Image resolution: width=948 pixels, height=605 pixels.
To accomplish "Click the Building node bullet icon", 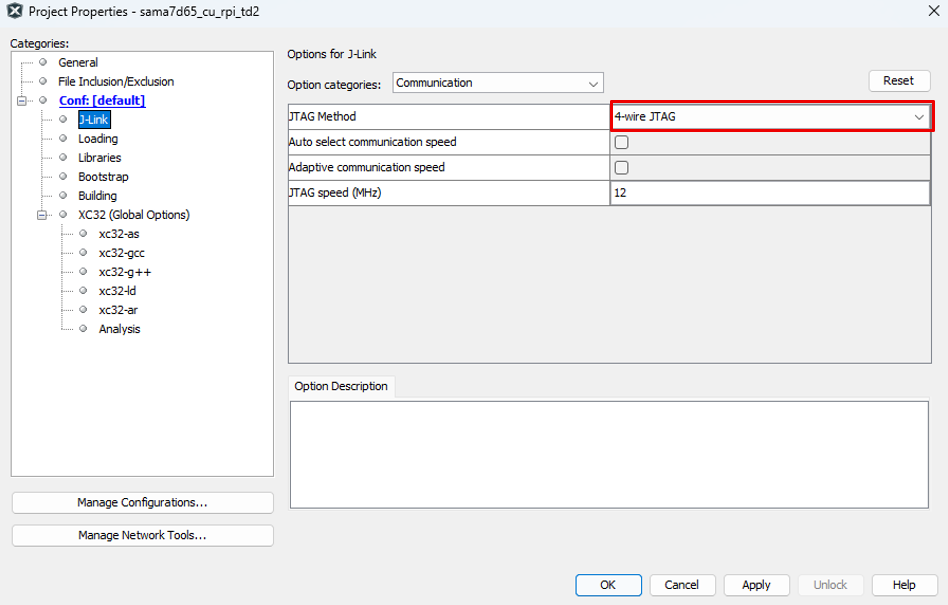I will (x=63, y=196).
